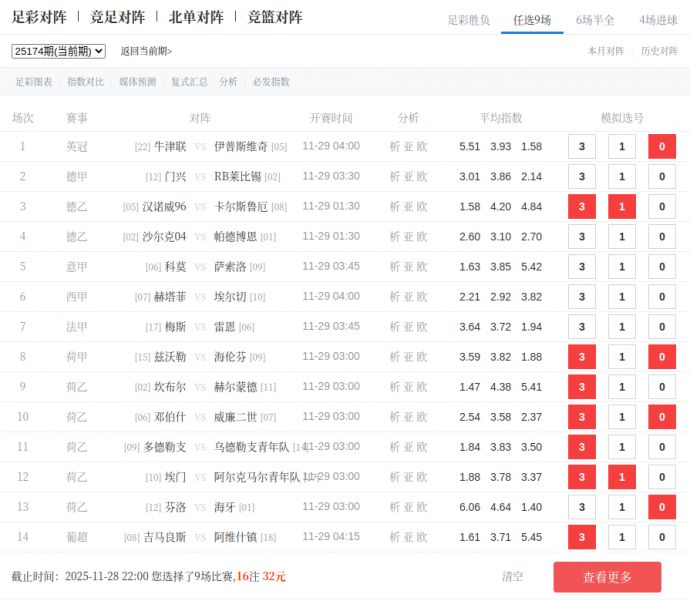The image size is (690, 601).
Task: Click the 清空 clear button
Action: (512, 576)
